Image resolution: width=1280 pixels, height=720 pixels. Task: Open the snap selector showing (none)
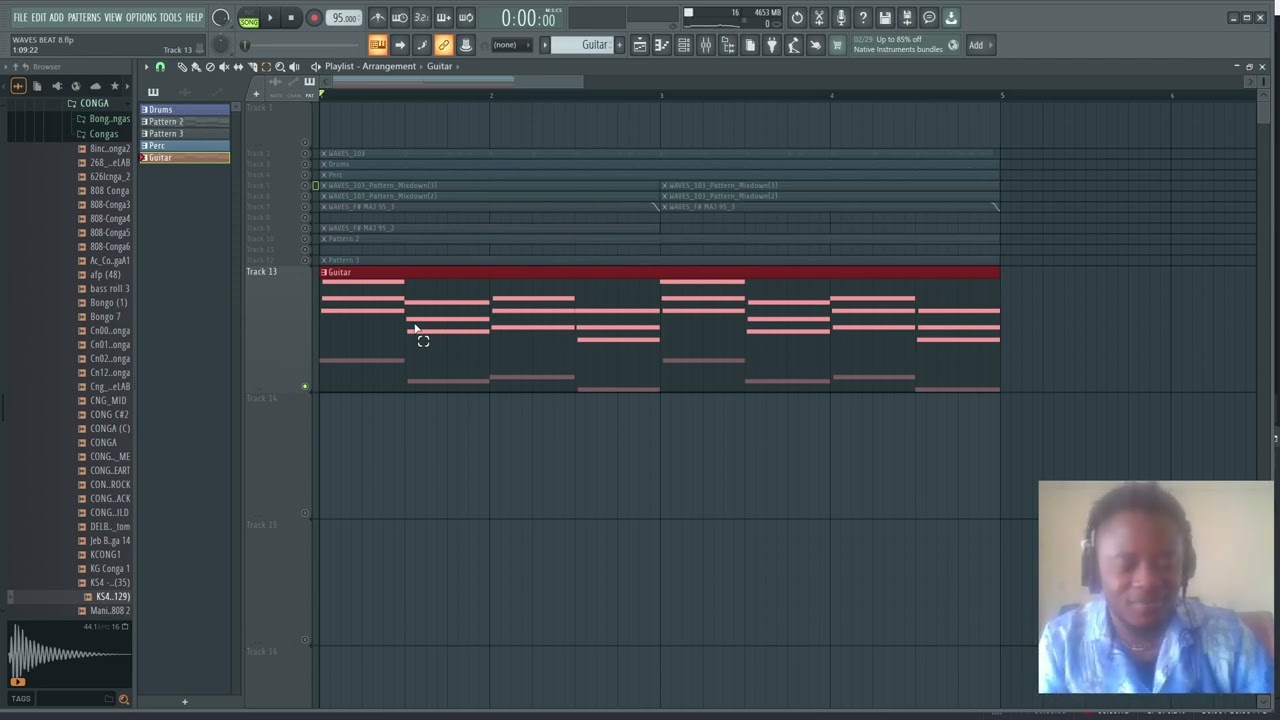[x=510, y=45]
